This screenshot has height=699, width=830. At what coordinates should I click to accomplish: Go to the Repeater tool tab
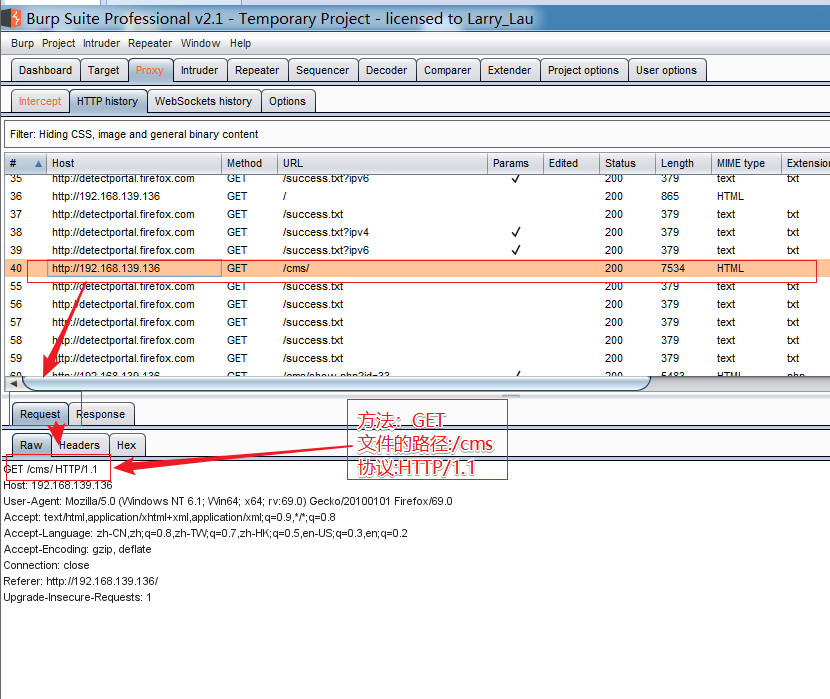[x=257, y=70]
